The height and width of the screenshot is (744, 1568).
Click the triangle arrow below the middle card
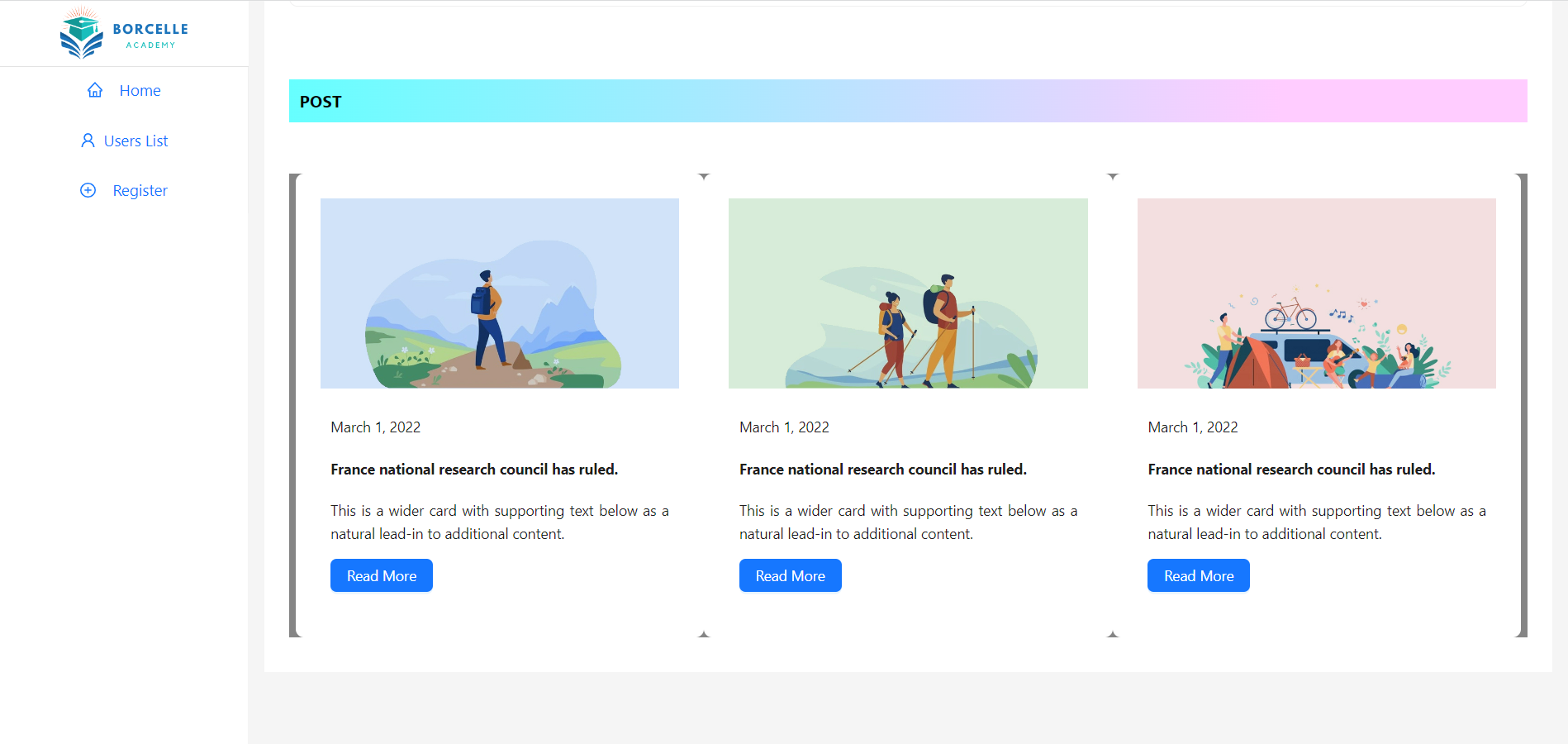pos(1113,632)
